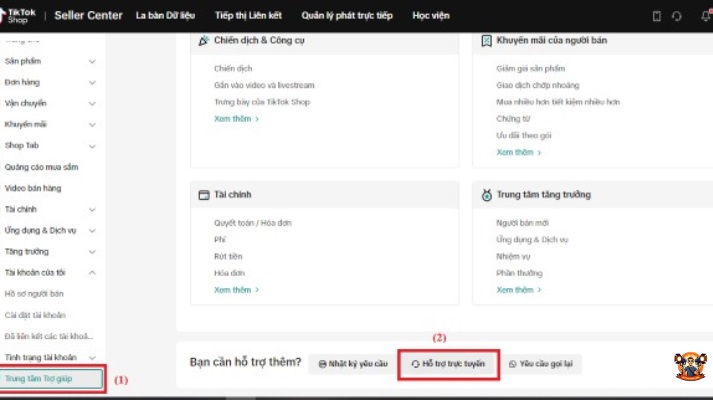Click the Yêu cầu gọi lại button

542,365
